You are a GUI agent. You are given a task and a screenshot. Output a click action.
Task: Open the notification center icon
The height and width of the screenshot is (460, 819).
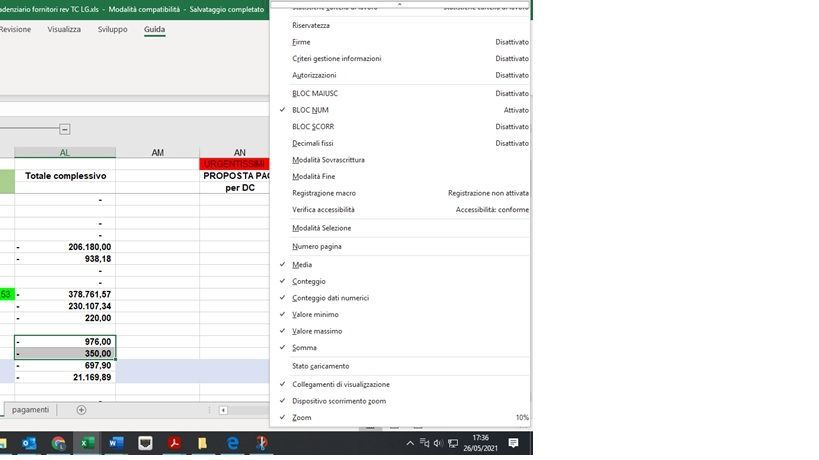coord(513,443)
